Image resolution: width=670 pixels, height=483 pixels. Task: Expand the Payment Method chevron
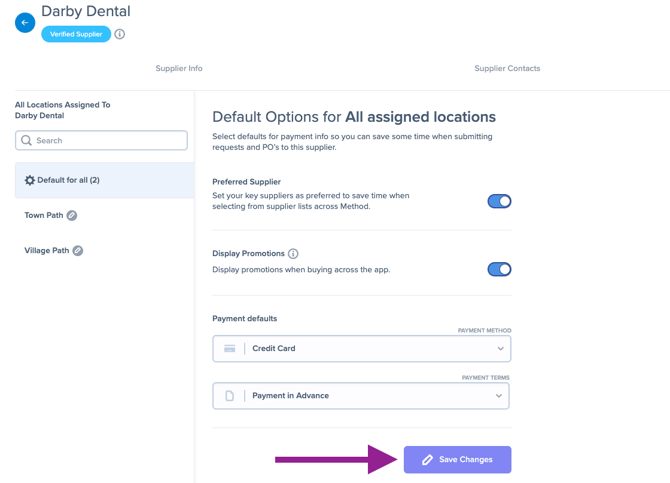click(500, 349)
